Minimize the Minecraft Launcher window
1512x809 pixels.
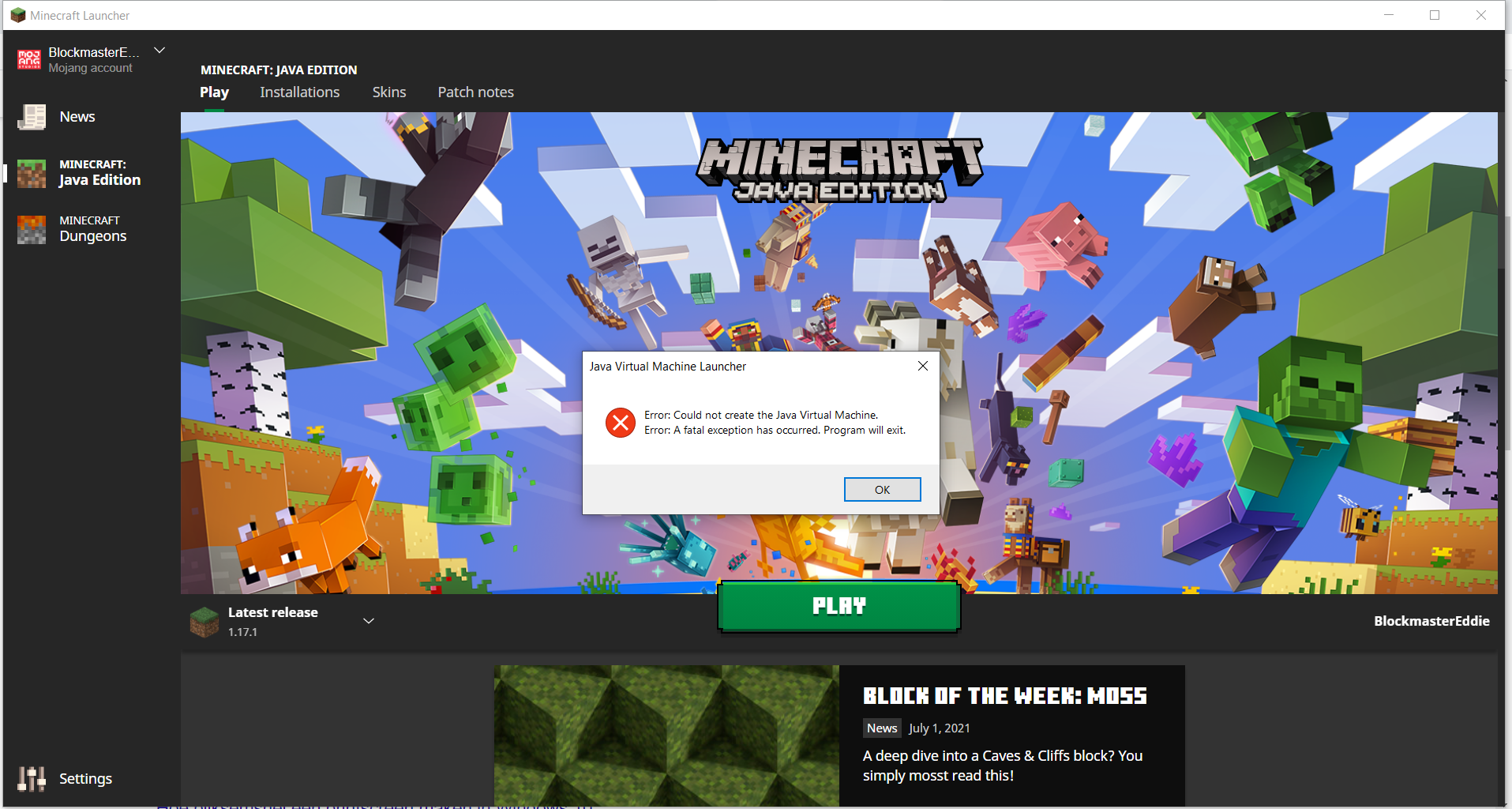(1389, 15)
